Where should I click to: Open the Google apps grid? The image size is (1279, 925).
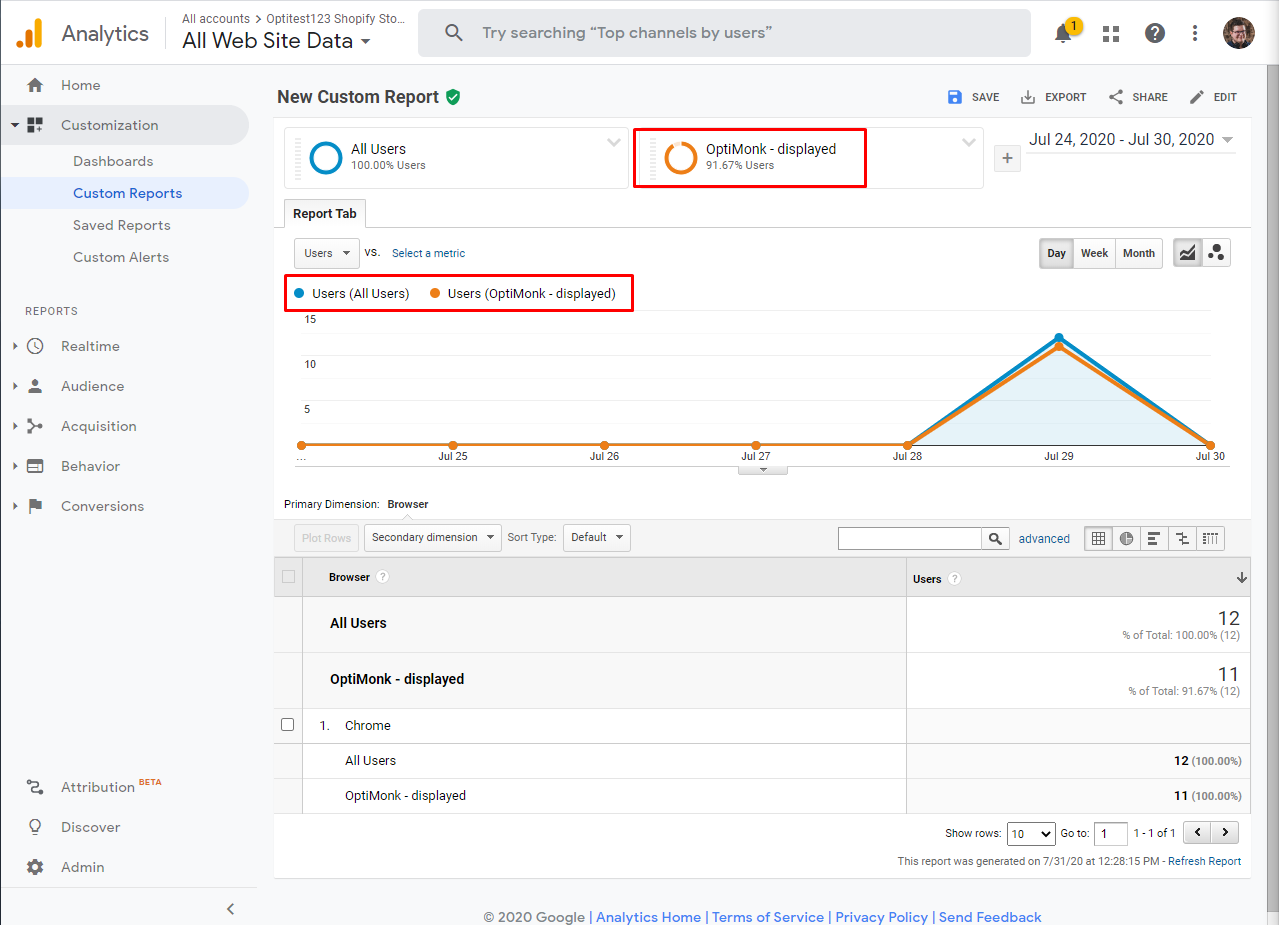click(1111, 33)
